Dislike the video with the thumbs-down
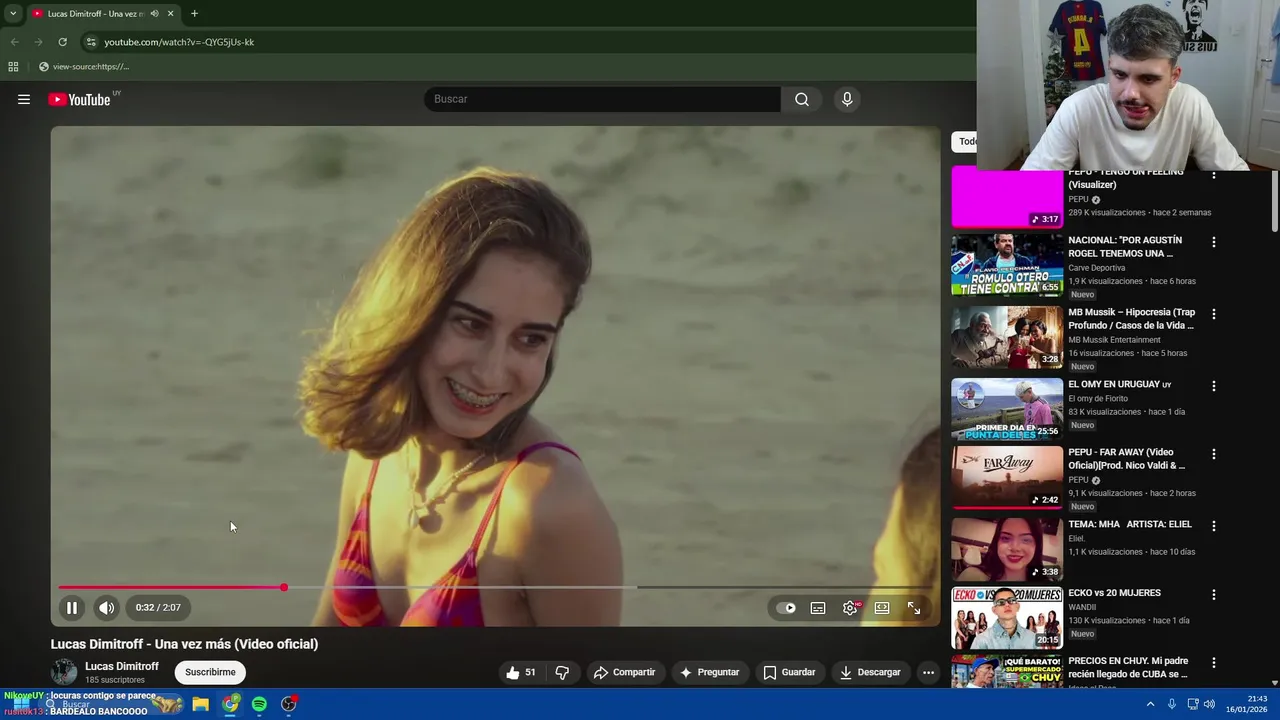The image size is (1280, 720). [x=562, y=672]
